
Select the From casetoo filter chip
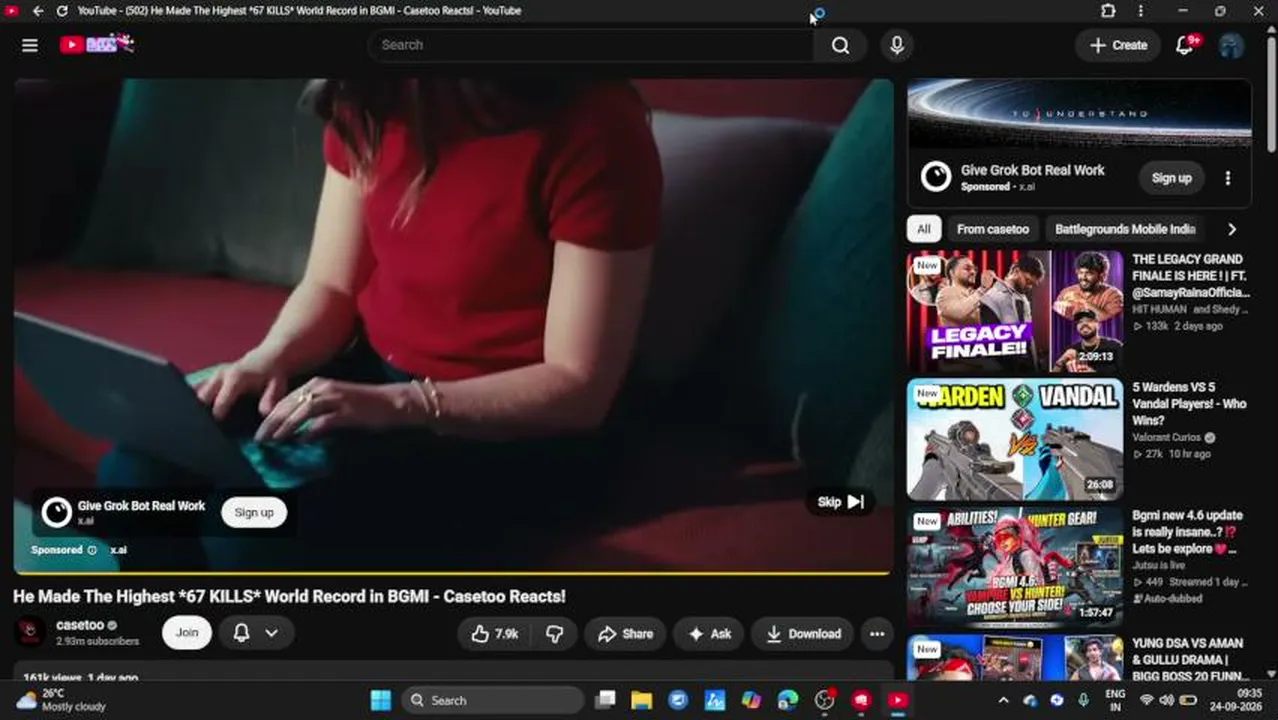coord(992,229)
